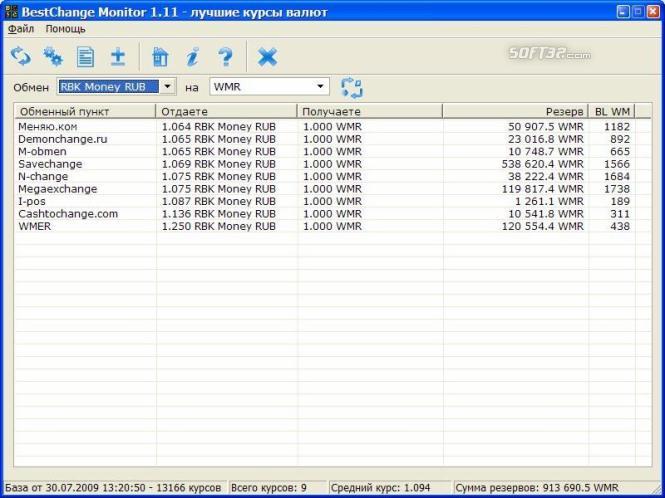Click the 1.136 RBK Money RUB cell
This screenshot has width=665, height=498.
(219, 214)
